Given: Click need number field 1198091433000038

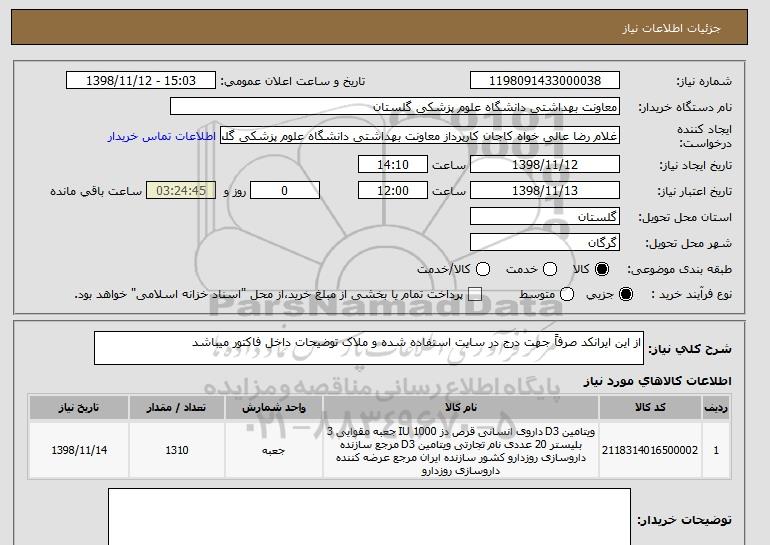Looking at the screenshot, I should 545,81.
